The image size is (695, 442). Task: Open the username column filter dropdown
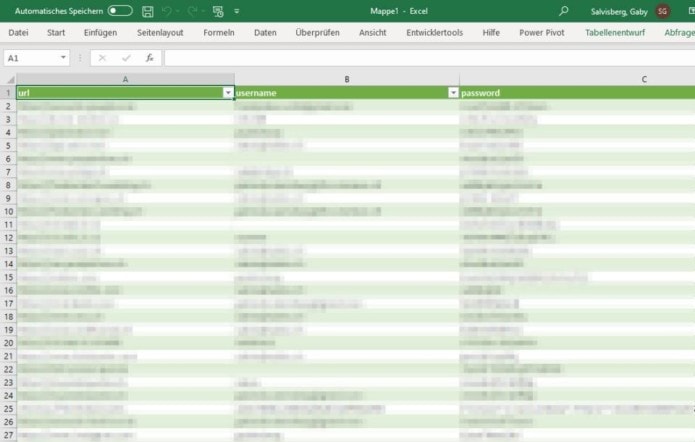[x=453, y=93]
